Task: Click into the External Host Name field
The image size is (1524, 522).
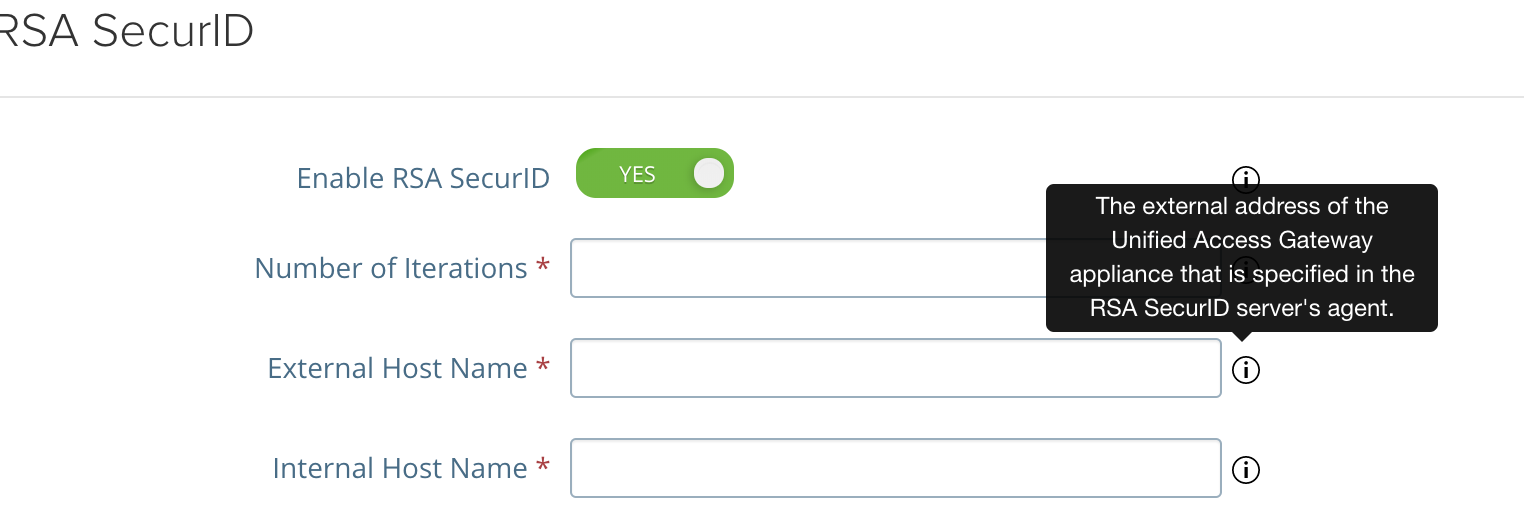Action: (896, 368)
